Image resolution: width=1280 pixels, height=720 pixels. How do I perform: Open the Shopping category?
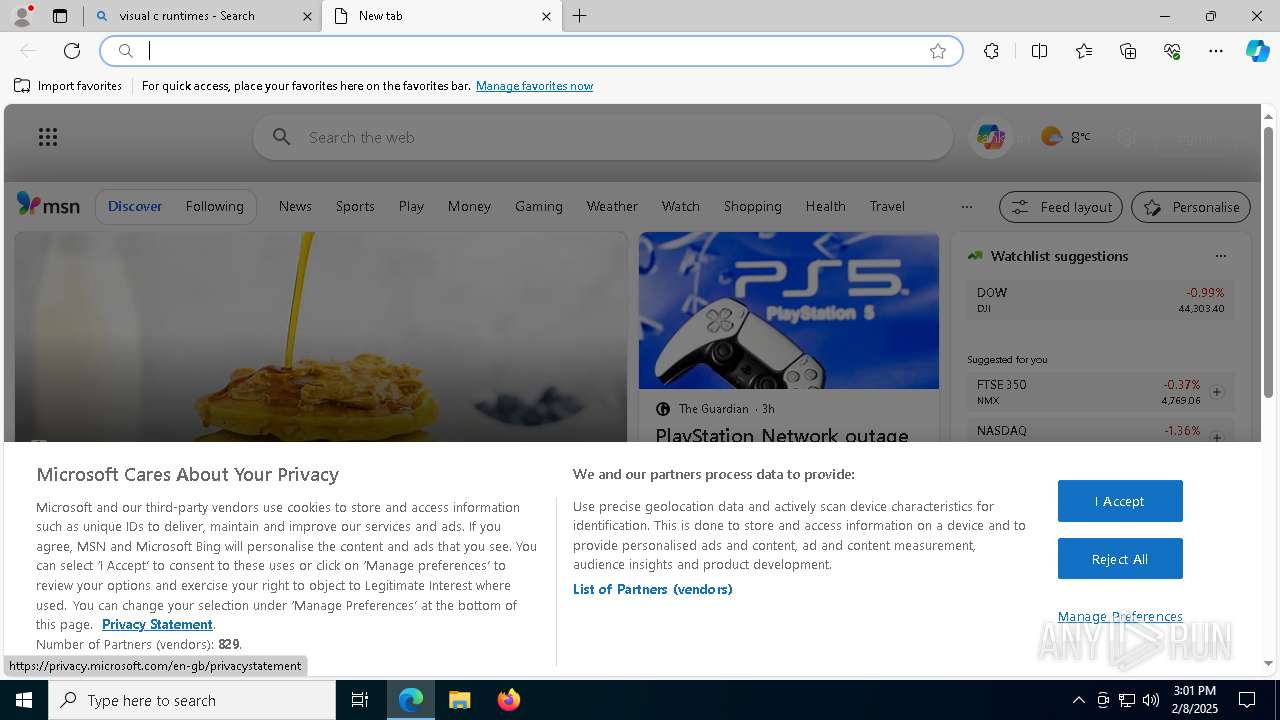(752, 206)
